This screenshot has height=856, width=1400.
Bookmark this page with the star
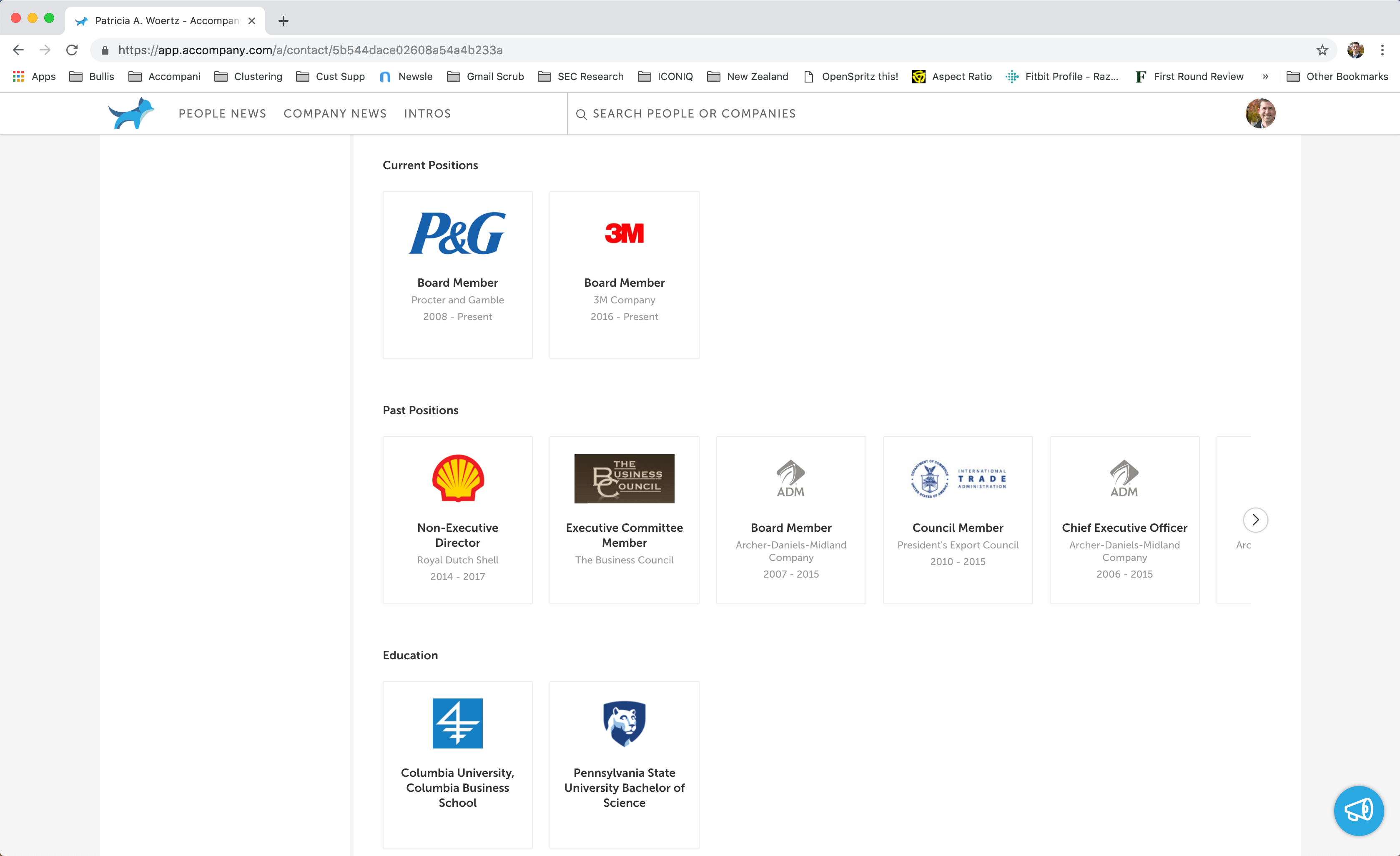(x=1322, y=50)
